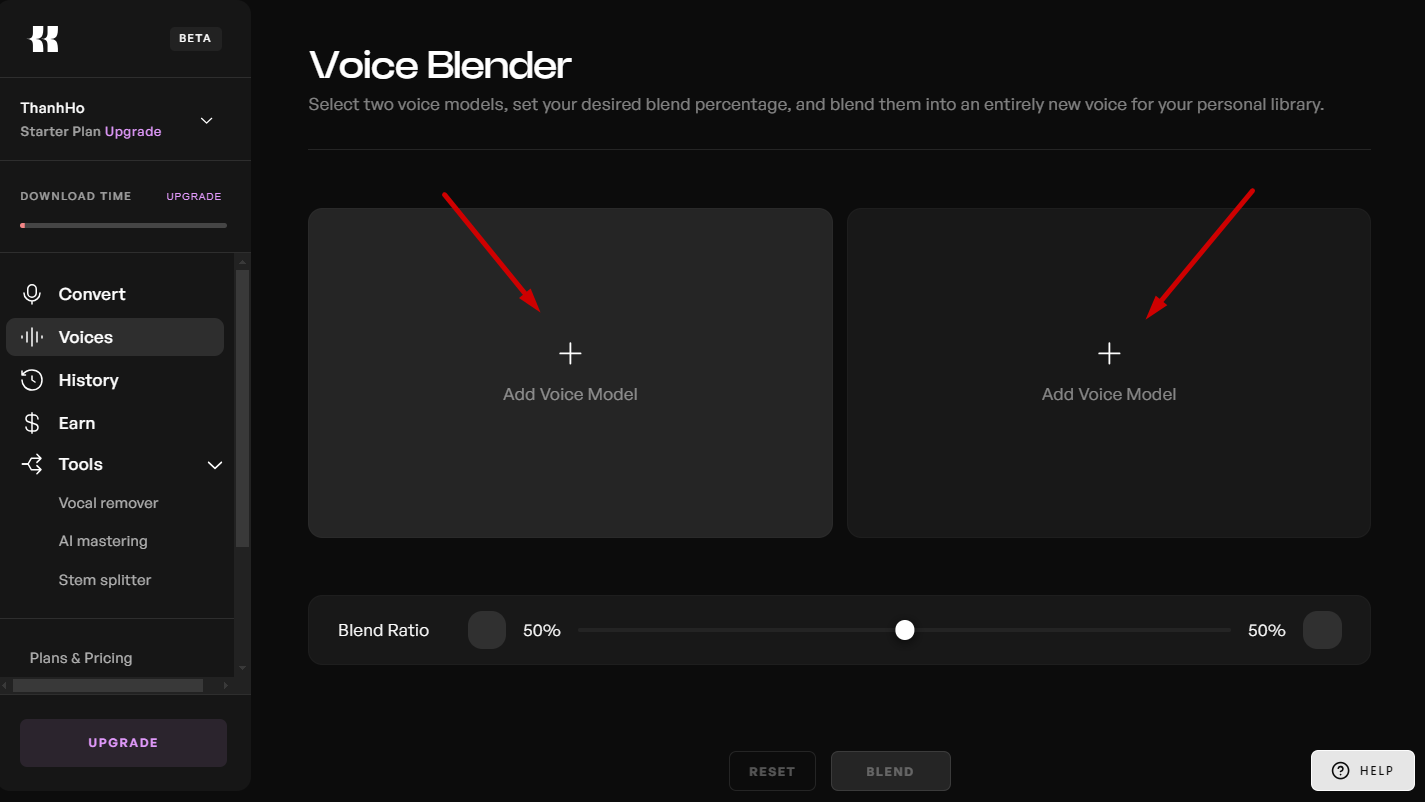Click the Kits logo icon in sidebar
Screen dimensions: 1425x802
(x=44, y=39)
